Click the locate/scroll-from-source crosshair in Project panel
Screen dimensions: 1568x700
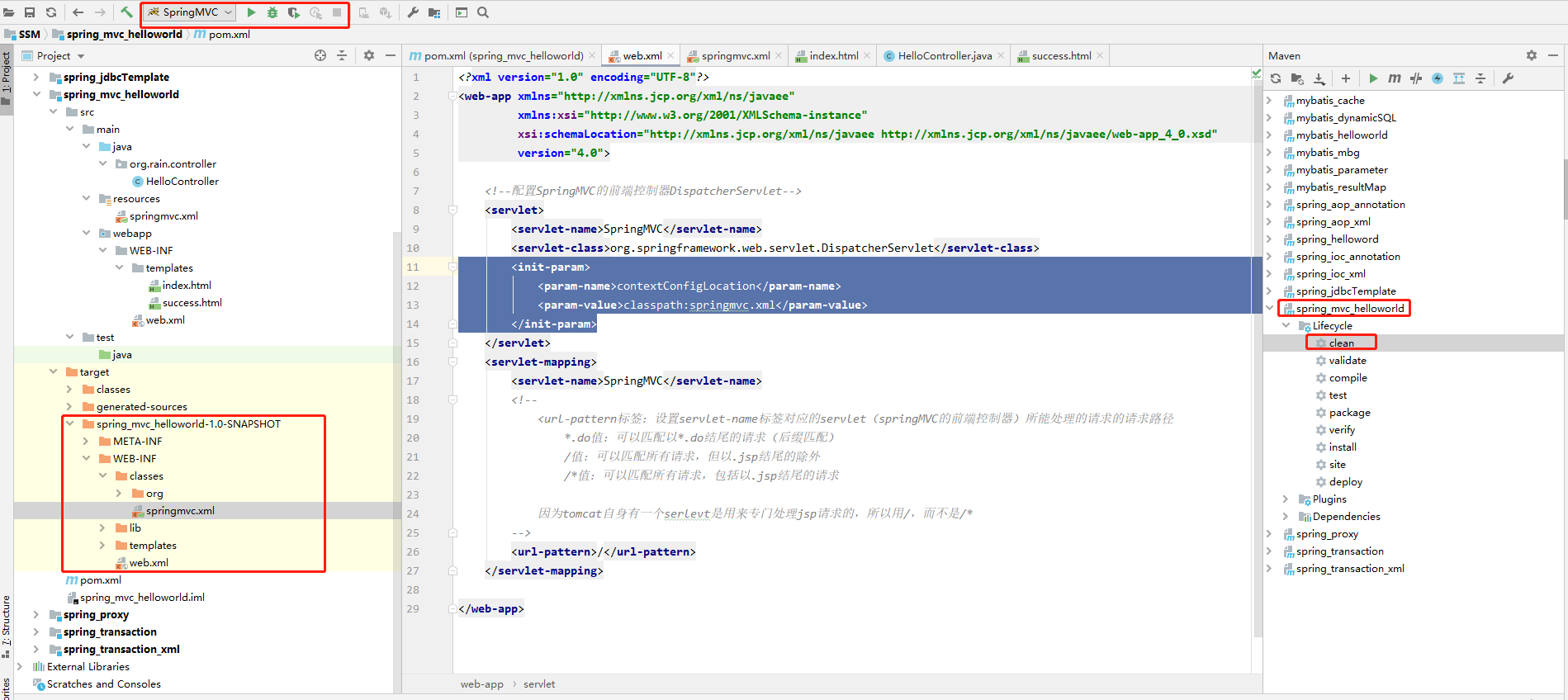click(x=320, y=55)
